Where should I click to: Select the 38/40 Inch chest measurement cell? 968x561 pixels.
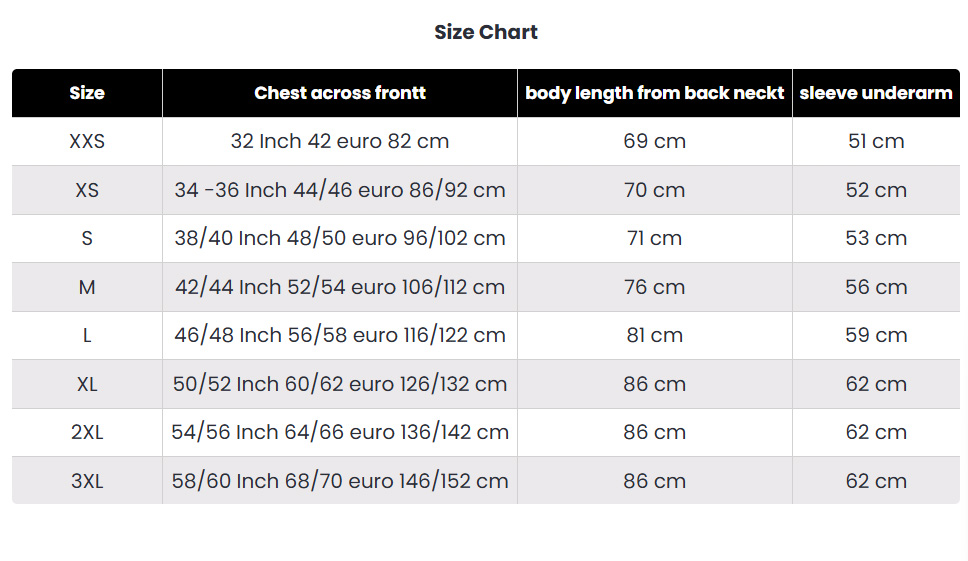340,238
